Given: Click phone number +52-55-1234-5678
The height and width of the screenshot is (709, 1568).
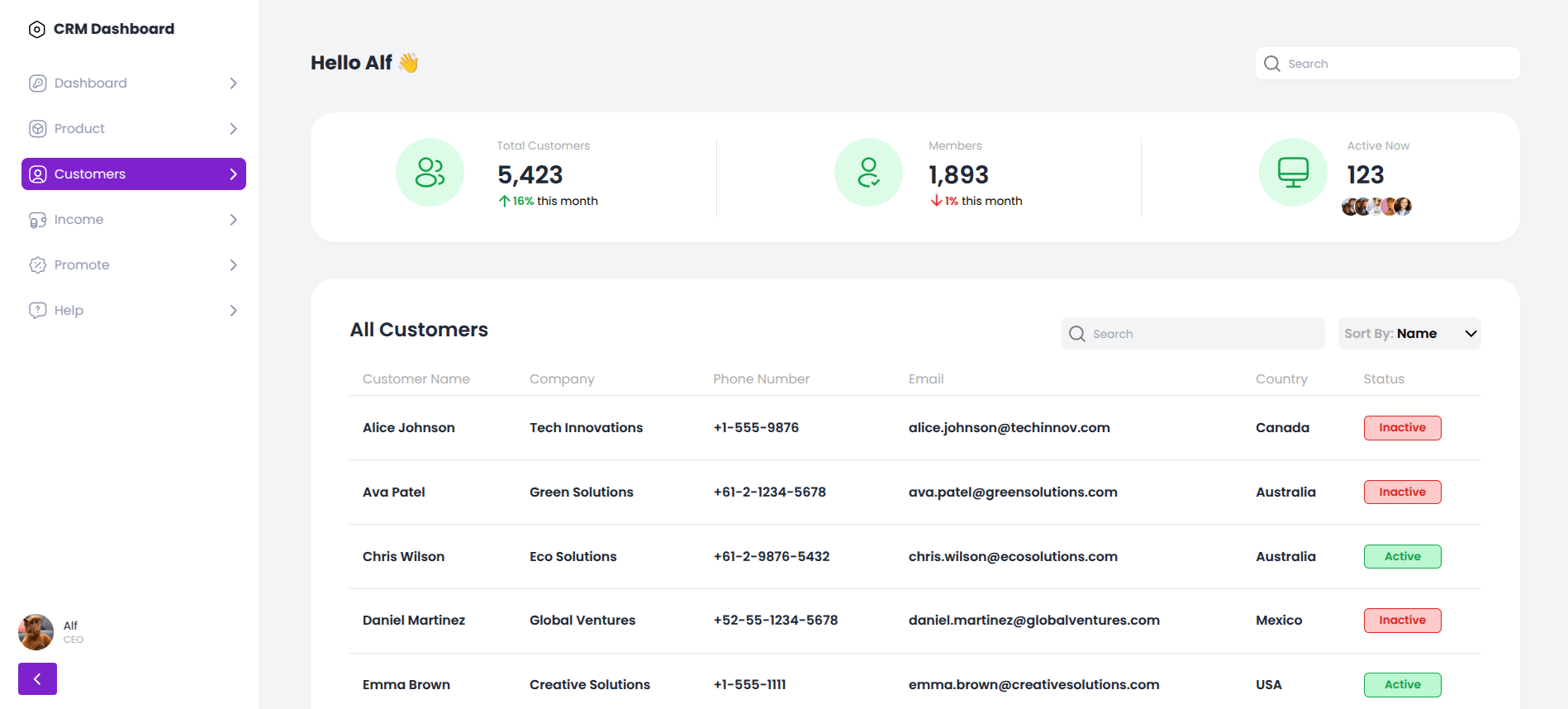Looking at the screenshot, I should point(776,621).
